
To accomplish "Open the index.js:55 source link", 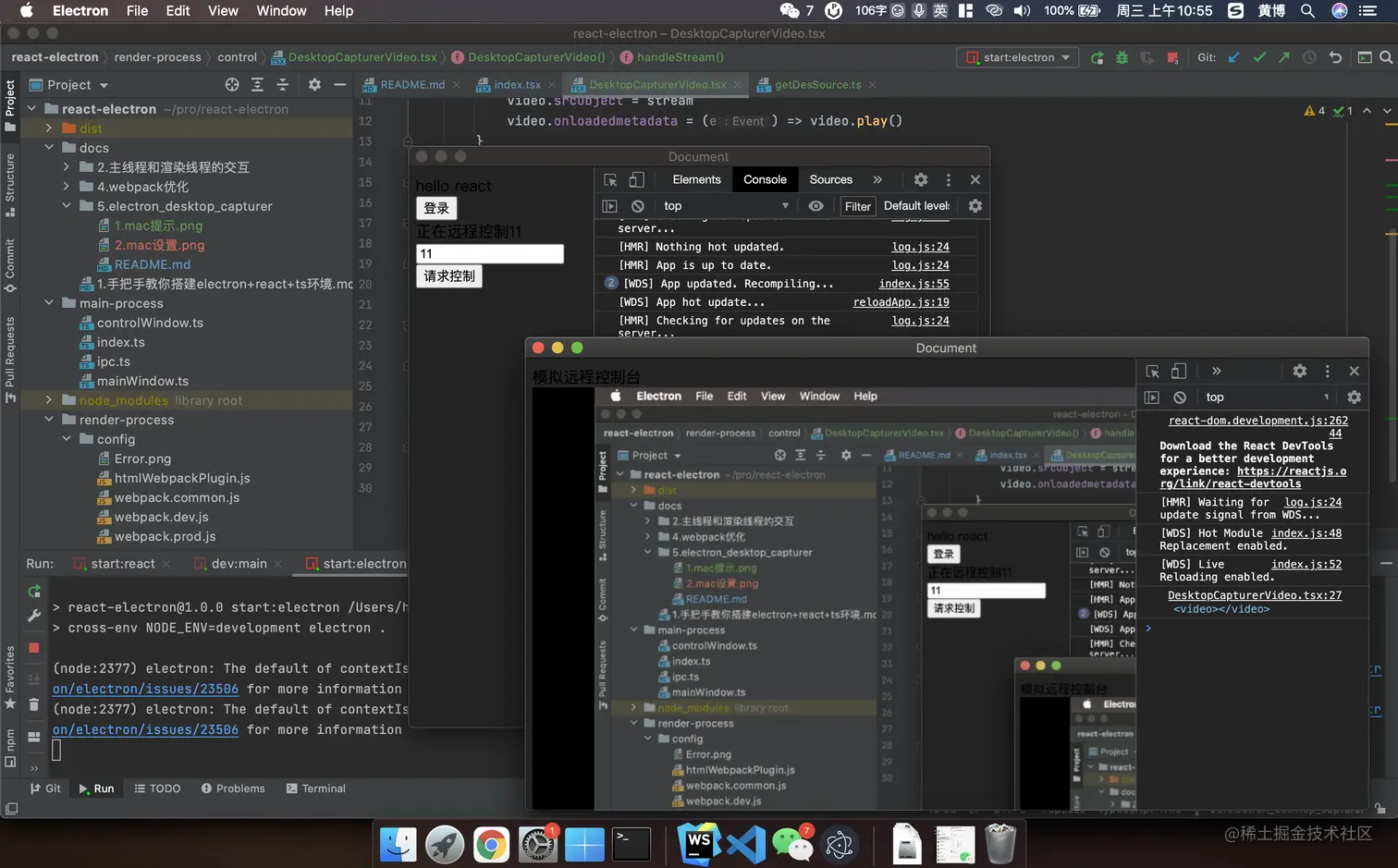I will pos(914,284).
